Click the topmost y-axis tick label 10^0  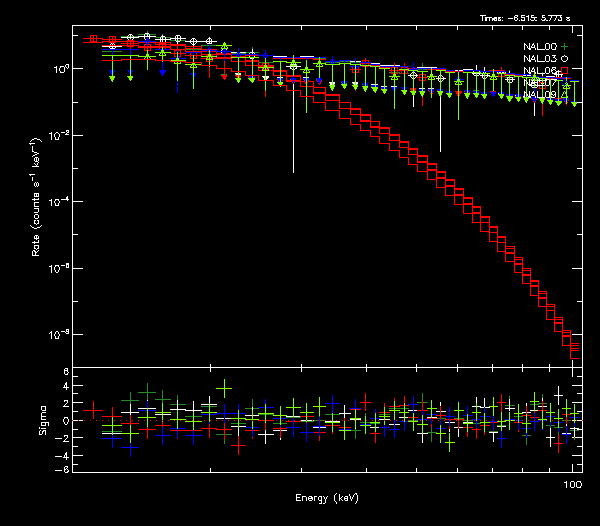coord(61,69)
